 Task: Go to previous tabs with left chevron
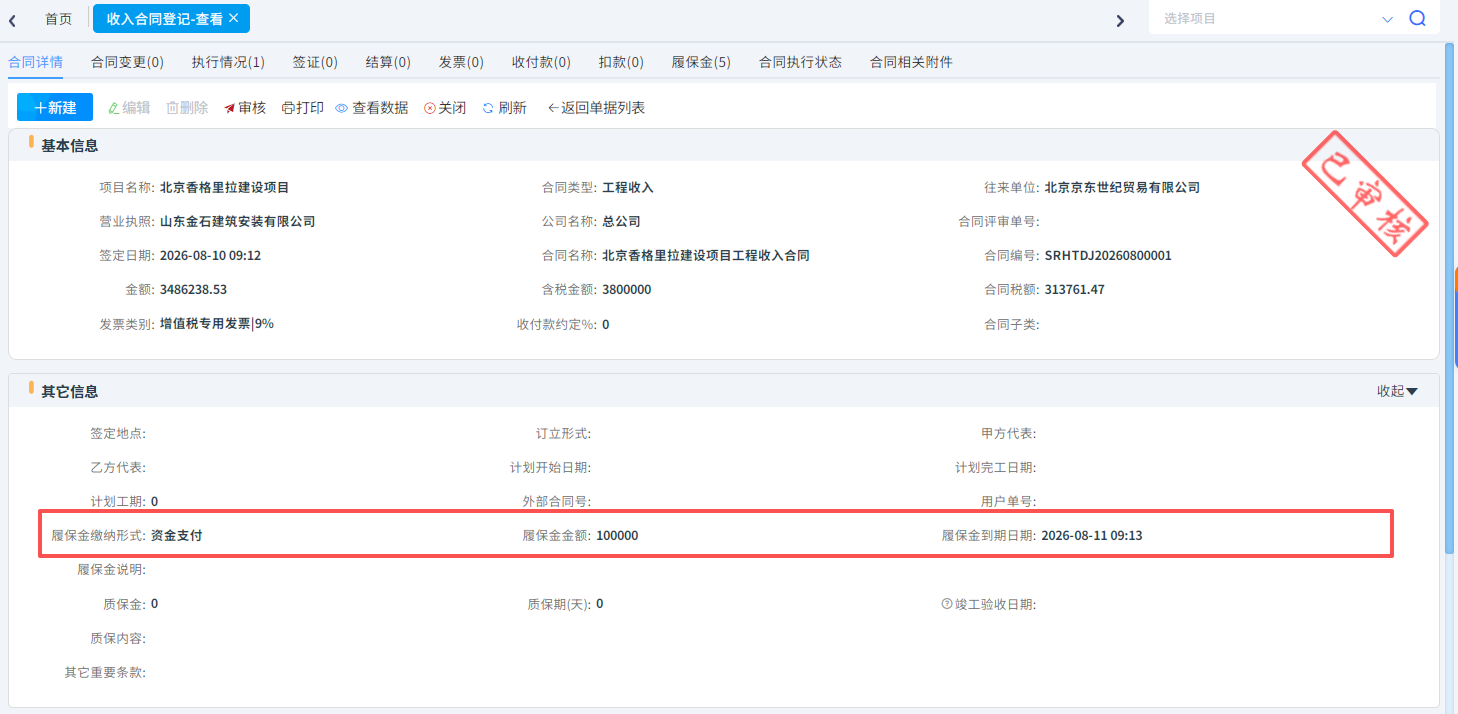[x=12, y=20]
